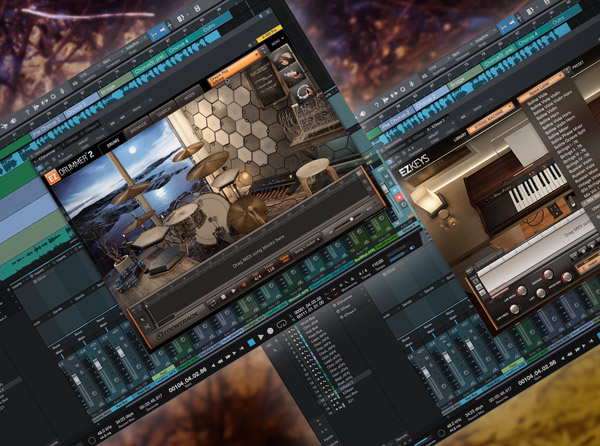Click the kick drum in the kit

[x=212, y=219]
